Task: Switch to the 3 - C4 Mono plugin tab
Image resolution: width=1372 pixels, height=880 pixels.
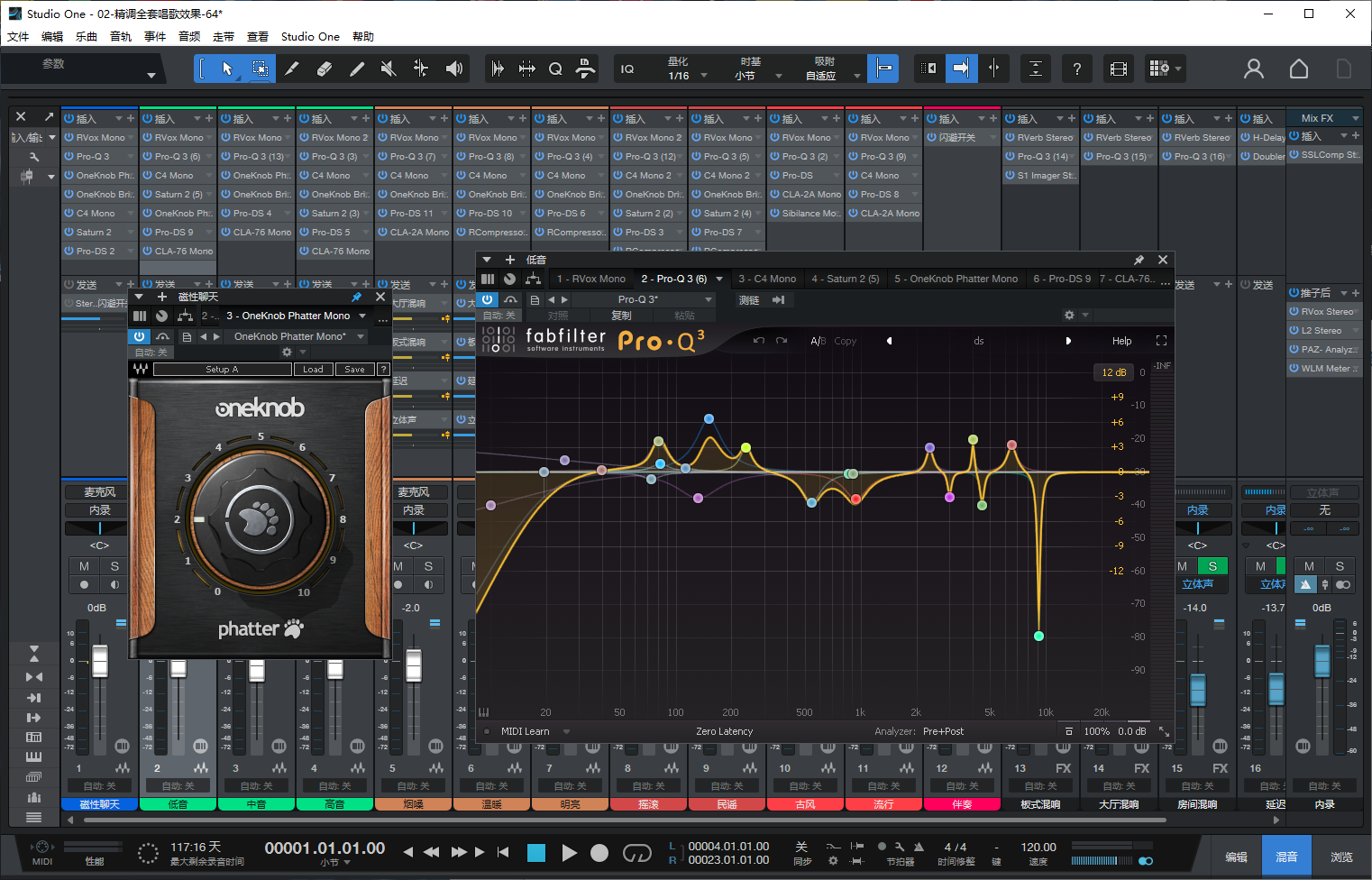Action: tap(767, 279)
